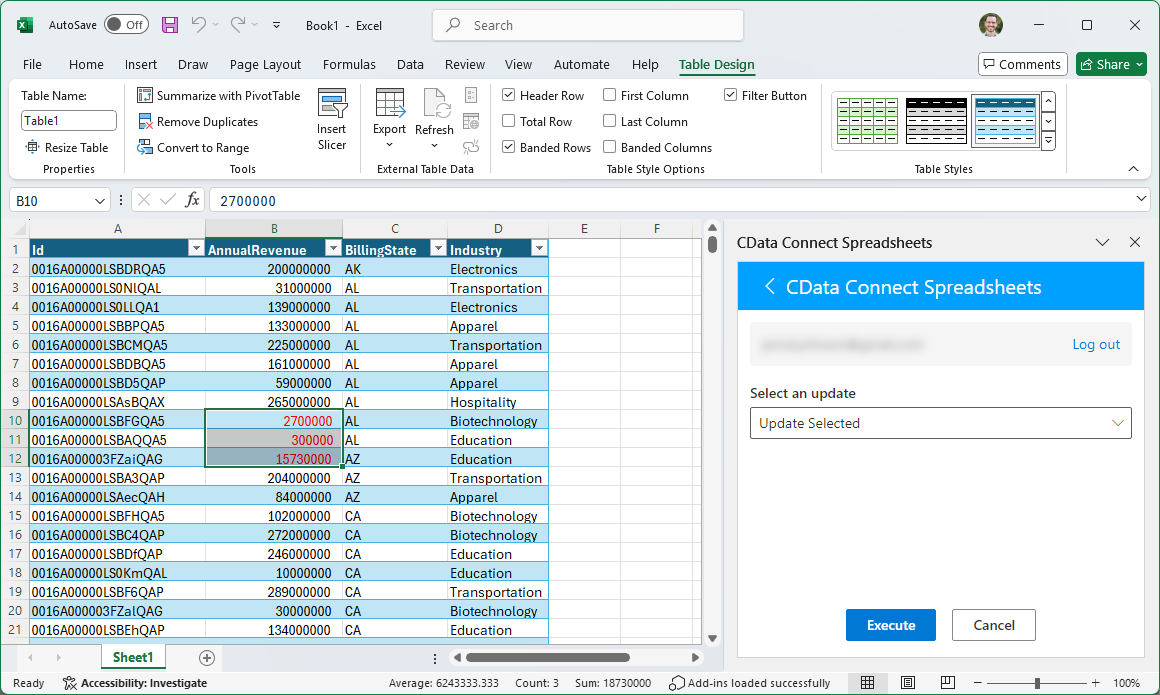Click the Insert Slicer icon
This screenshot has width=1160, height=695.
(332, 105)
